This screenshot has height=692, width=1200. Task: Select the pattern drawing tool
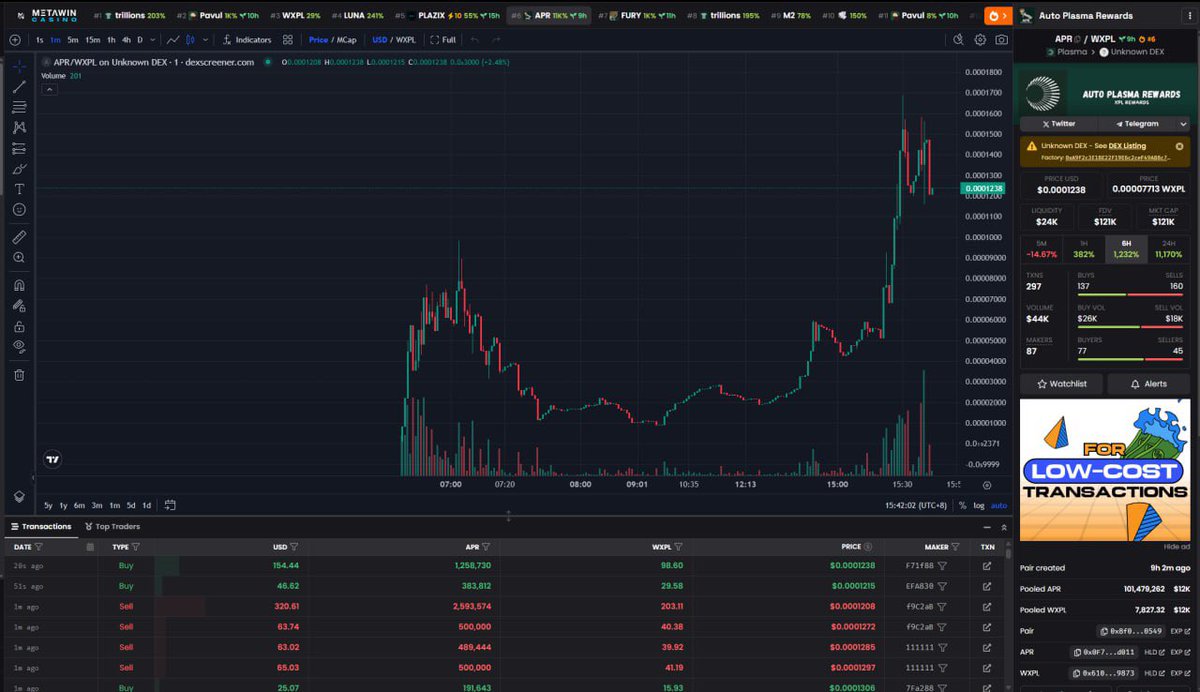tap(19, 128)
